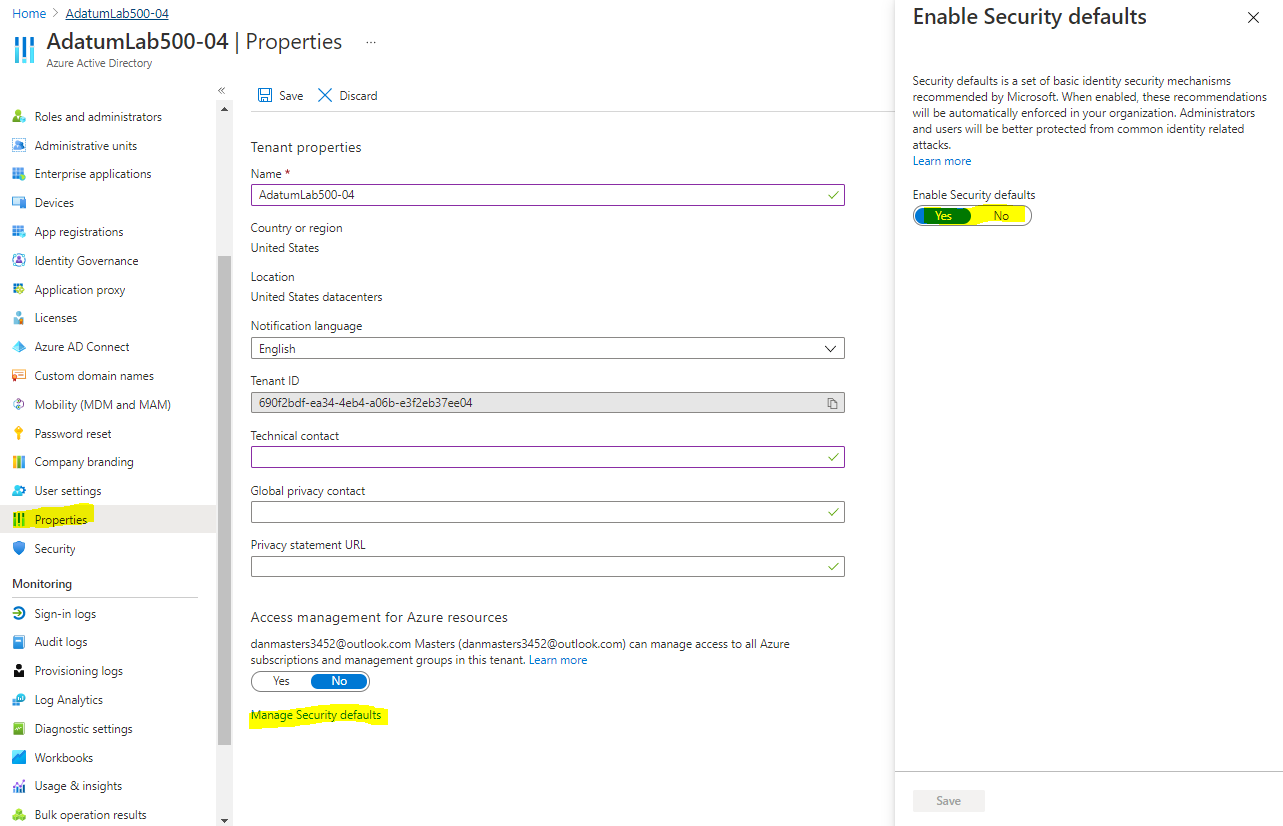Enable Security defaults by selecting Yes
The width and height of the screenshot is (1283, 826).
point(941,215)
